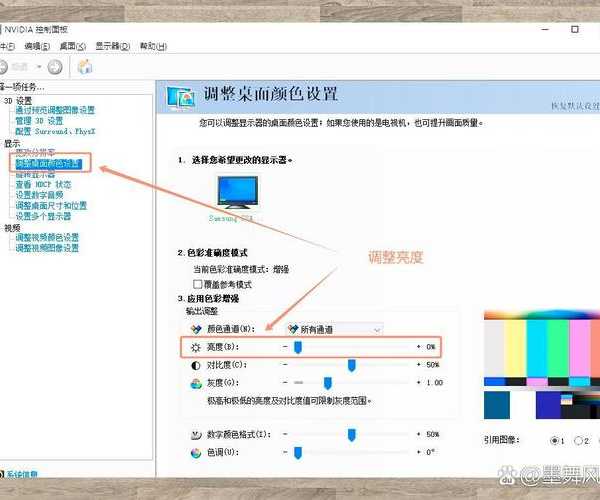Click the 色调 hue slider thumb
Viewport: 600px width, 500px height.
point(298,453)
